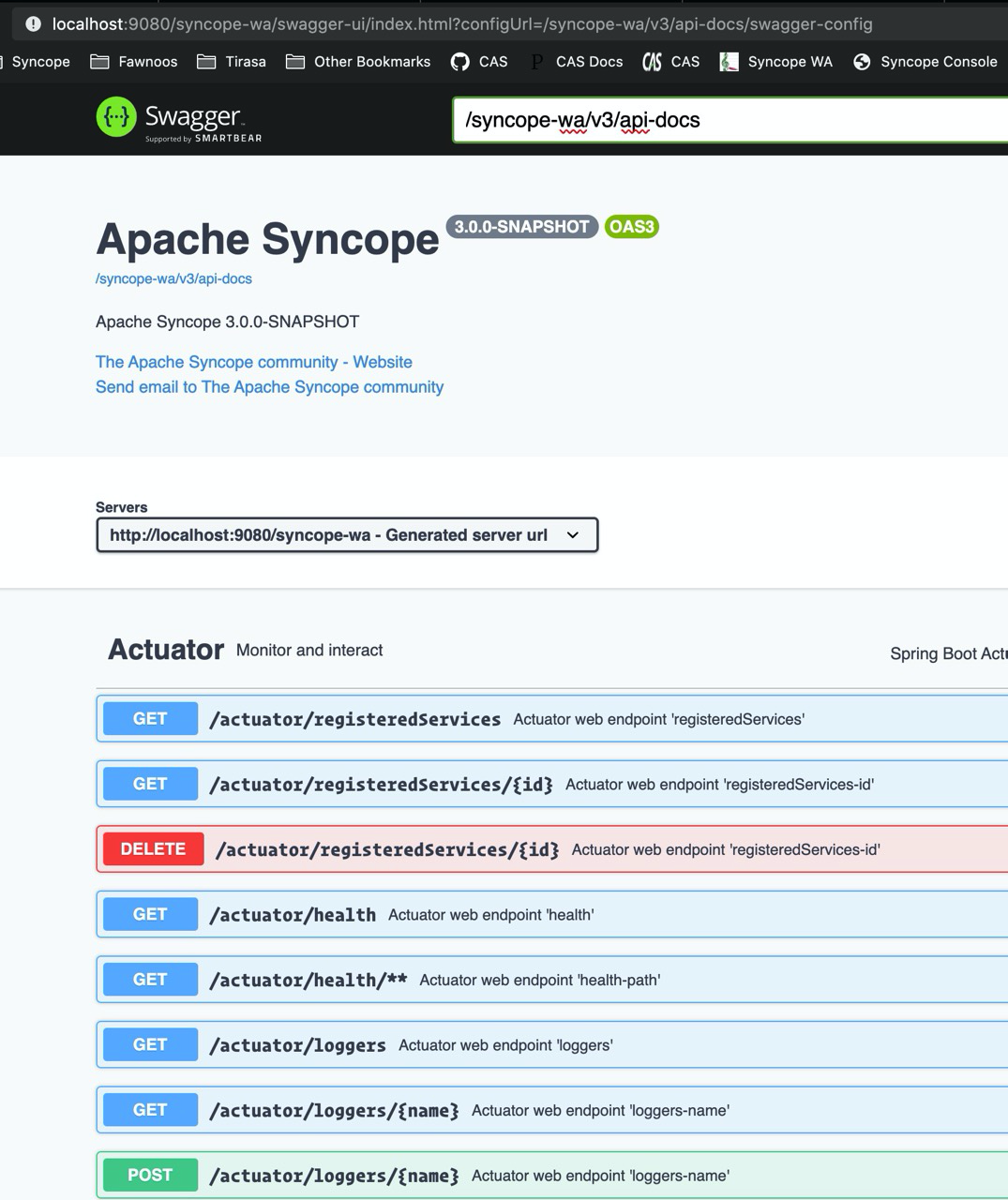Click the 'Supported by SMARTBEAR' text

point(203,139)
